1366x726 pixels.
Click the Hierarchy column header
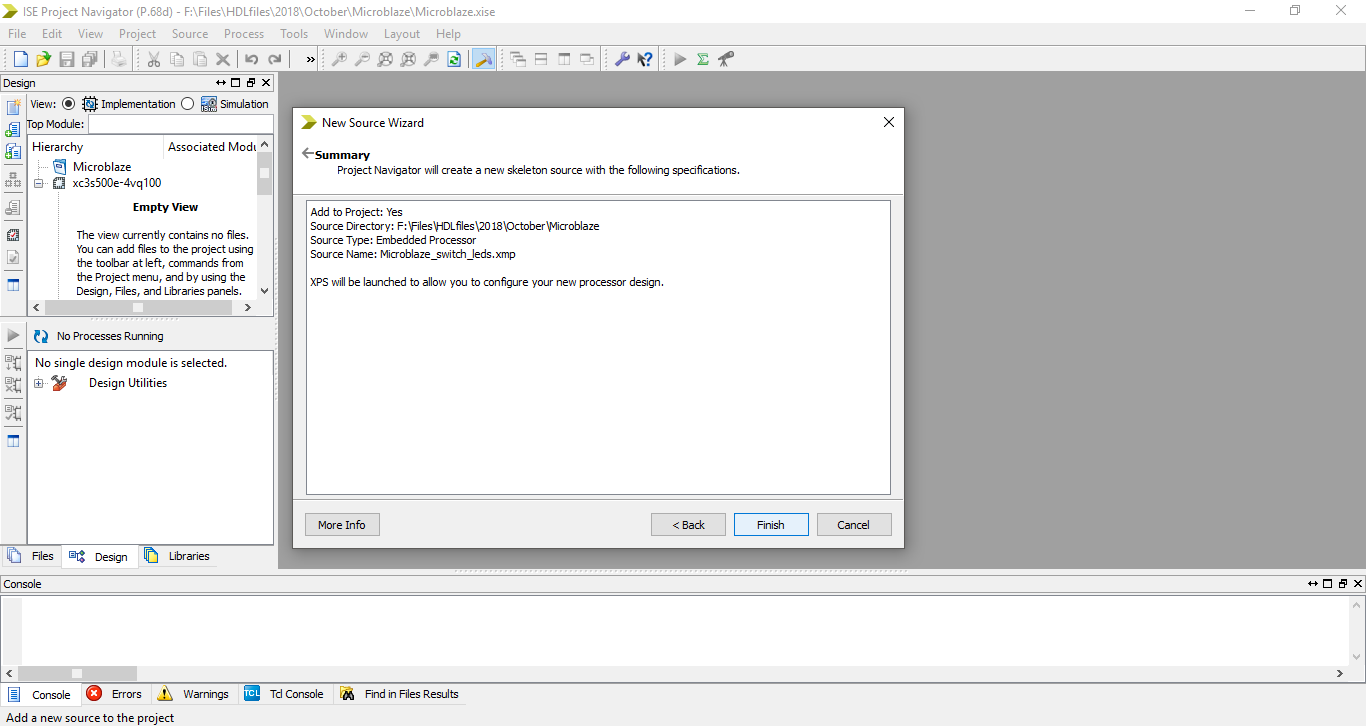pos(95,147)
